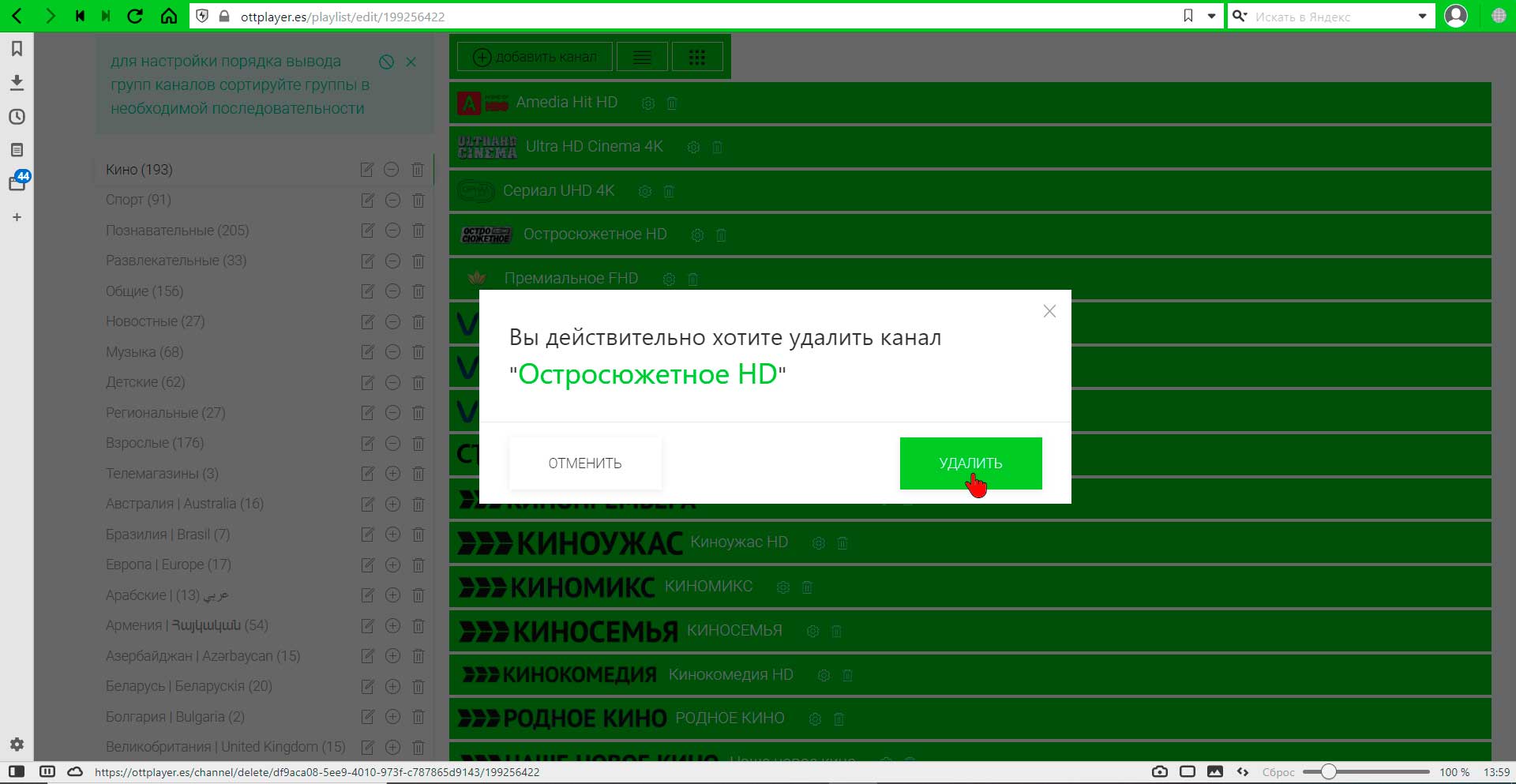Close the delete confirmation dialog
Viewport: 1516px width, 784px height.
1049,311
